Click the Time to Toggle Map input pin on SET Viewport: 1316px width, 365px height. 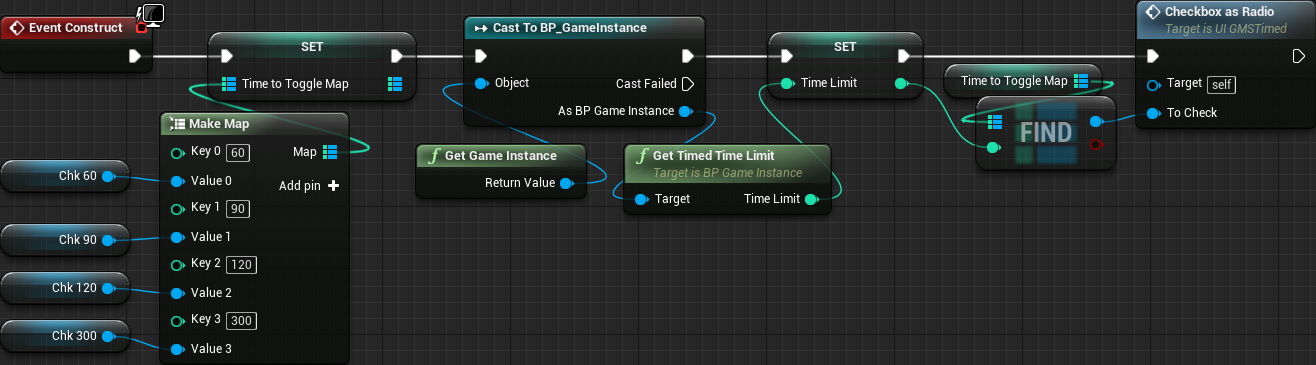click(x=228, y=84)
